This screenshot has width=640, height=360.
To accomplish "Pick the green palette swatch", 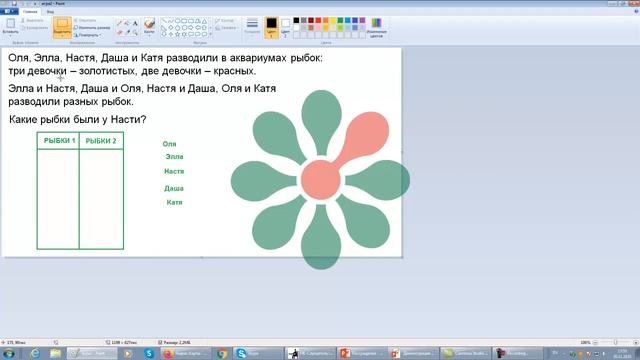I will [x=340, y=20].
